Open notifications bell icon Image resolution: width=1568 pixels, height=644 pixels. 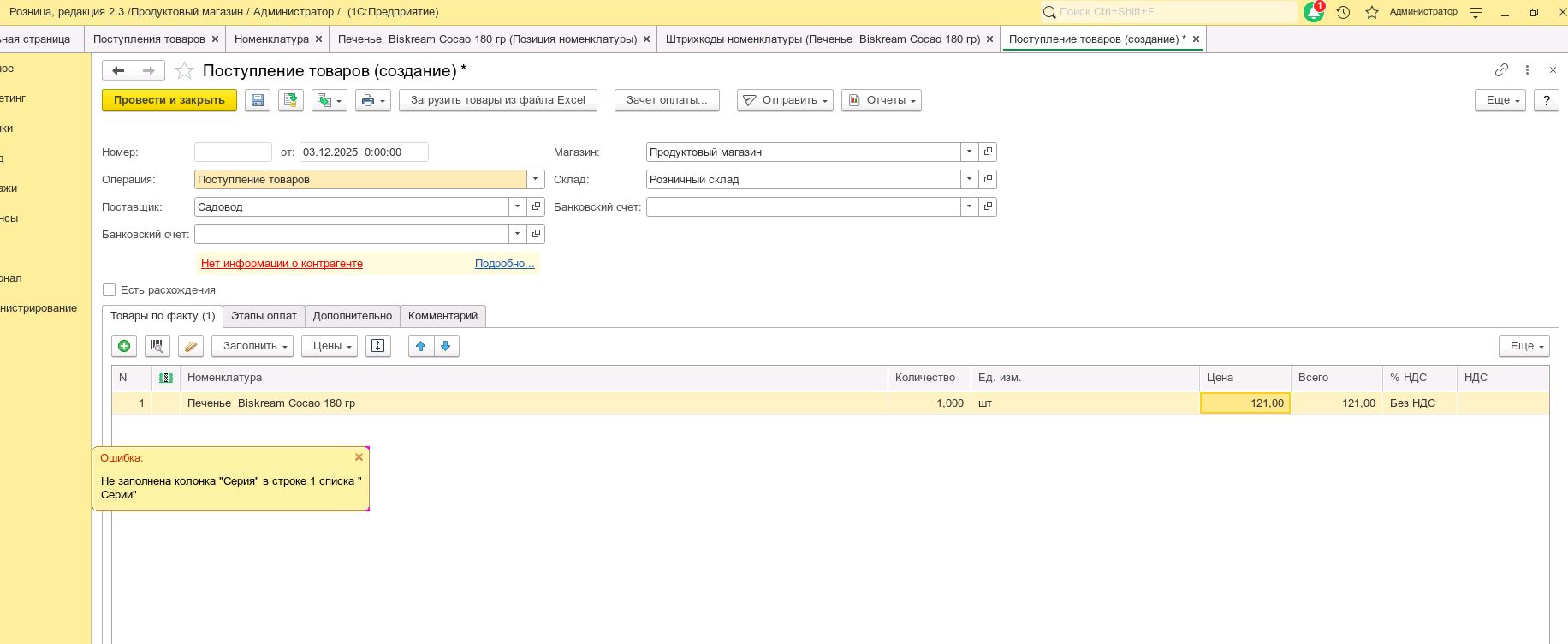click(1313, 12)
